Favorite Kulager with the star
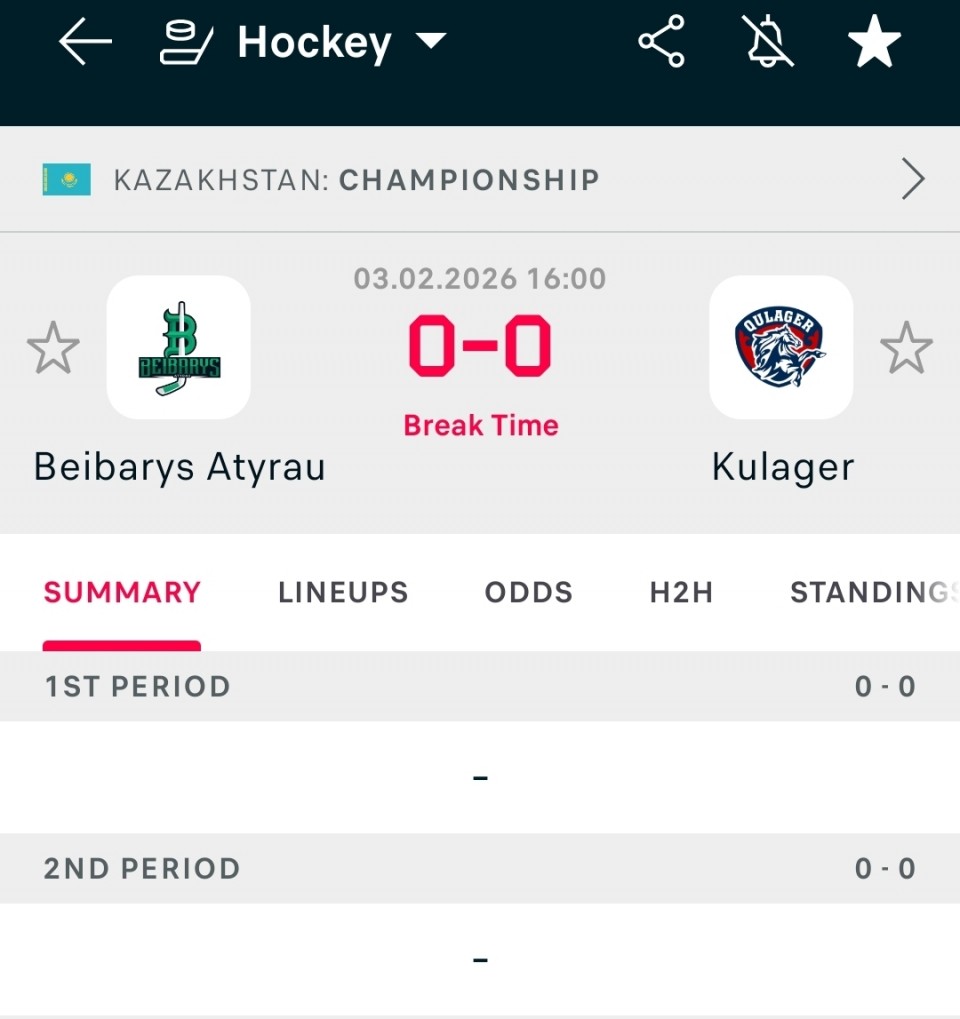 click(906, 348)
